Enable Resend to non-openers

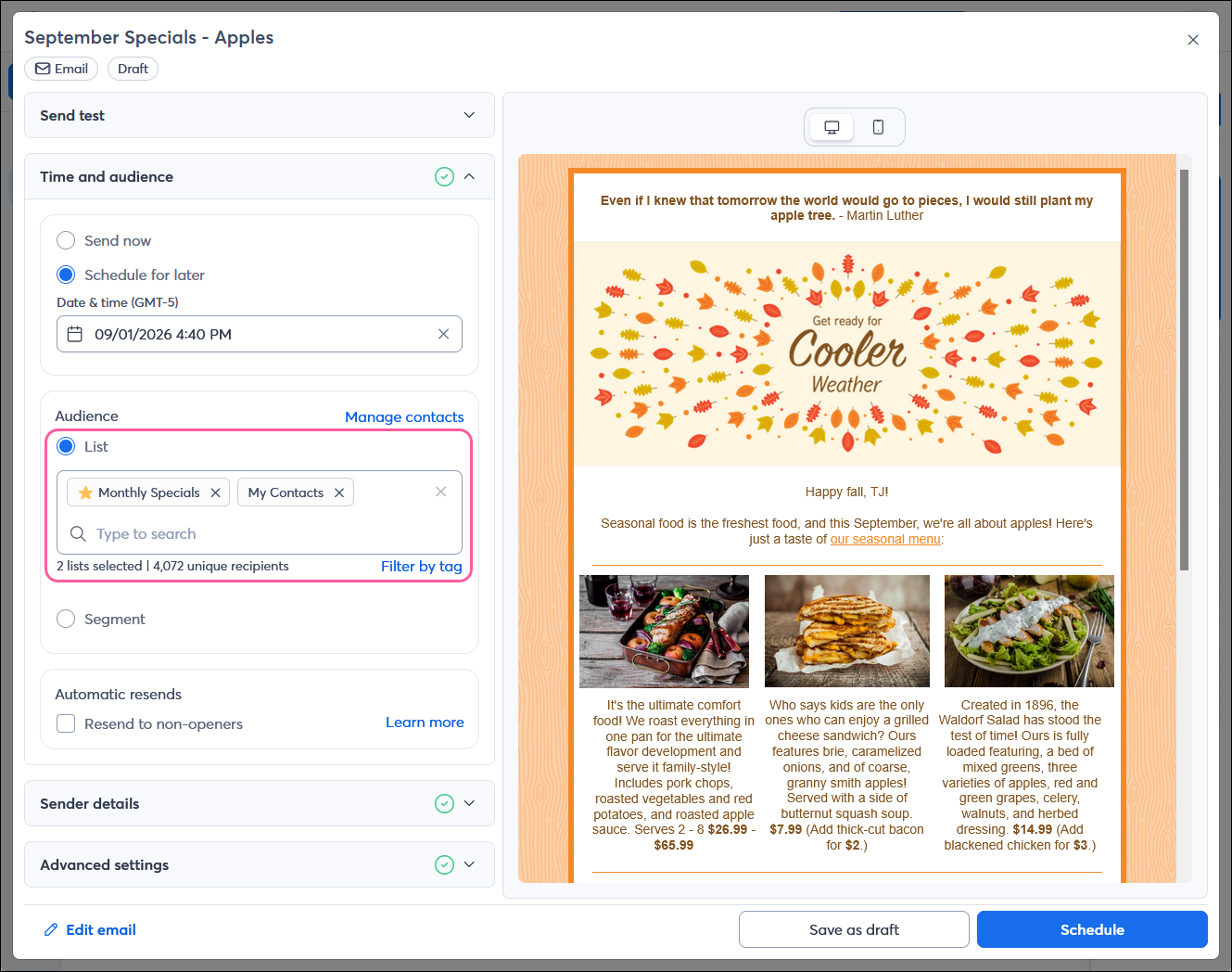(x=66, y=723)
